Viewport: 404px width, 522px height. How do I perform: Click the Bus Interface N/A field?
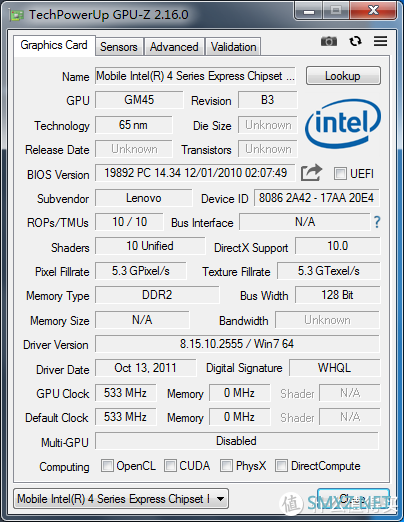[305, 222]
